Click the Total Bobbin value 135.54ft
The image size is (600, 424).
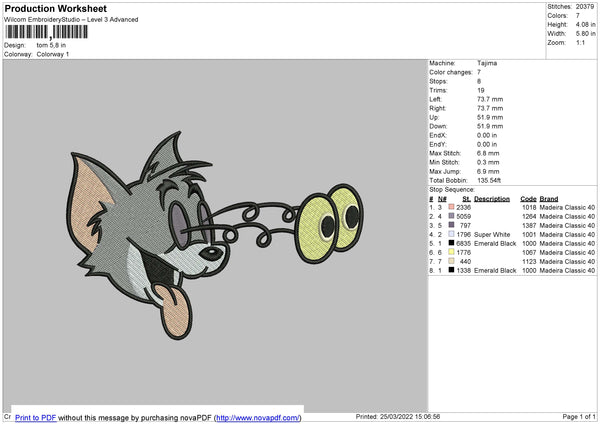489,180
